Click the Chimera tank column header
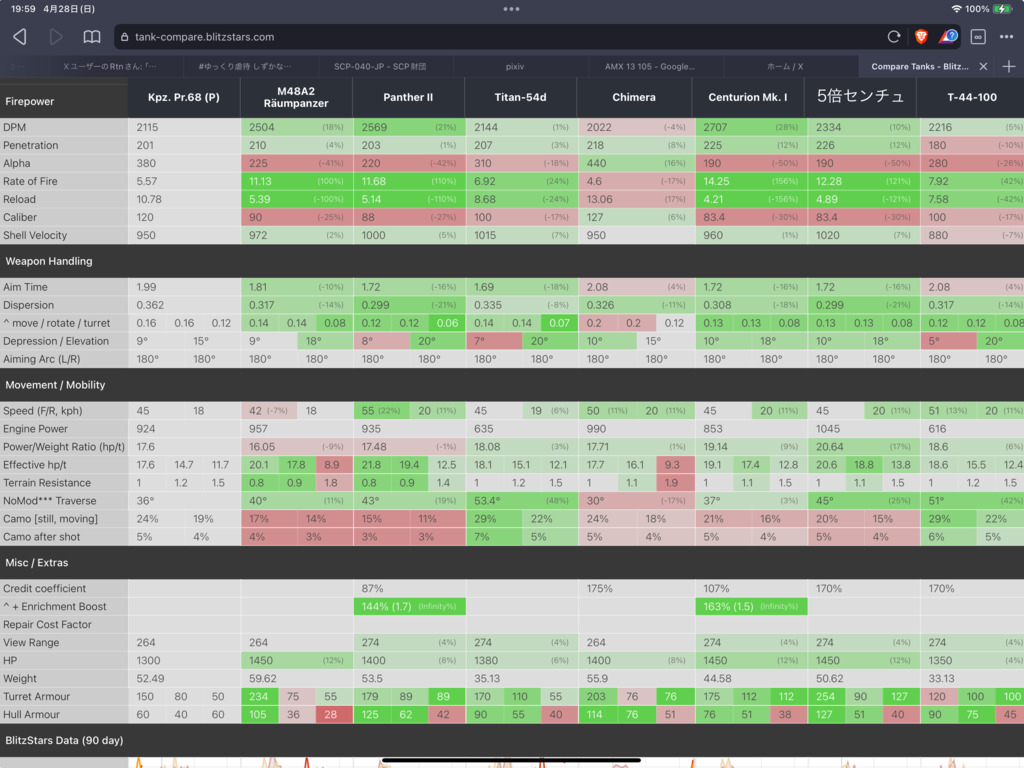Image resolution: width=1024 pixels, height=768 pixels. pyautogui.click(x=634, y=97)
